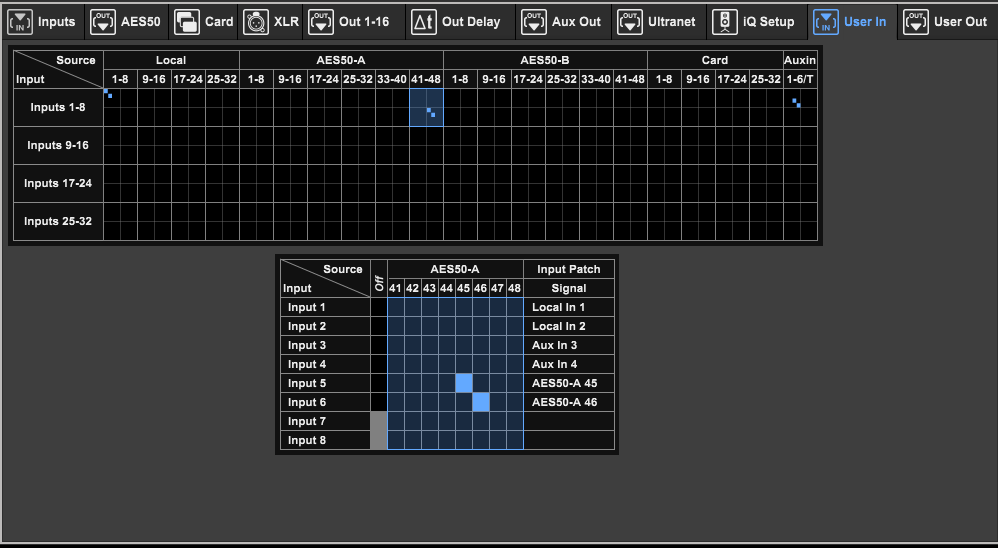
Task: Set Input 7 to Off
Action: (x=379, y=421)
